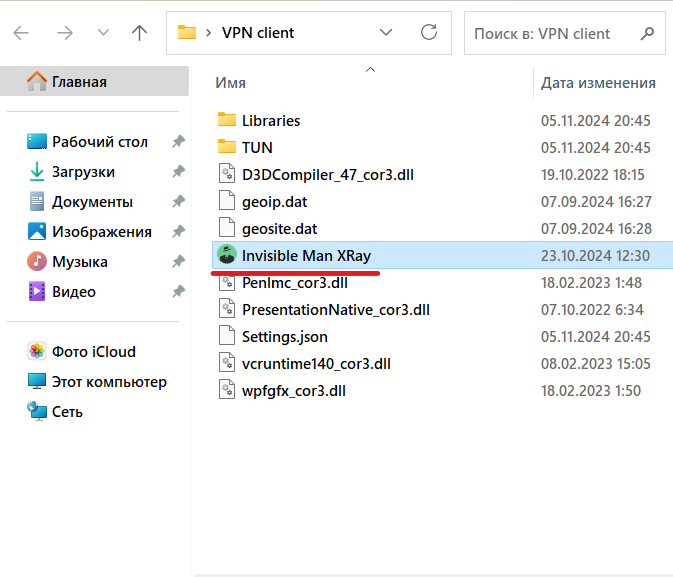
Task: Open Музыка in the sidebar
Action: tap(80, 262)
